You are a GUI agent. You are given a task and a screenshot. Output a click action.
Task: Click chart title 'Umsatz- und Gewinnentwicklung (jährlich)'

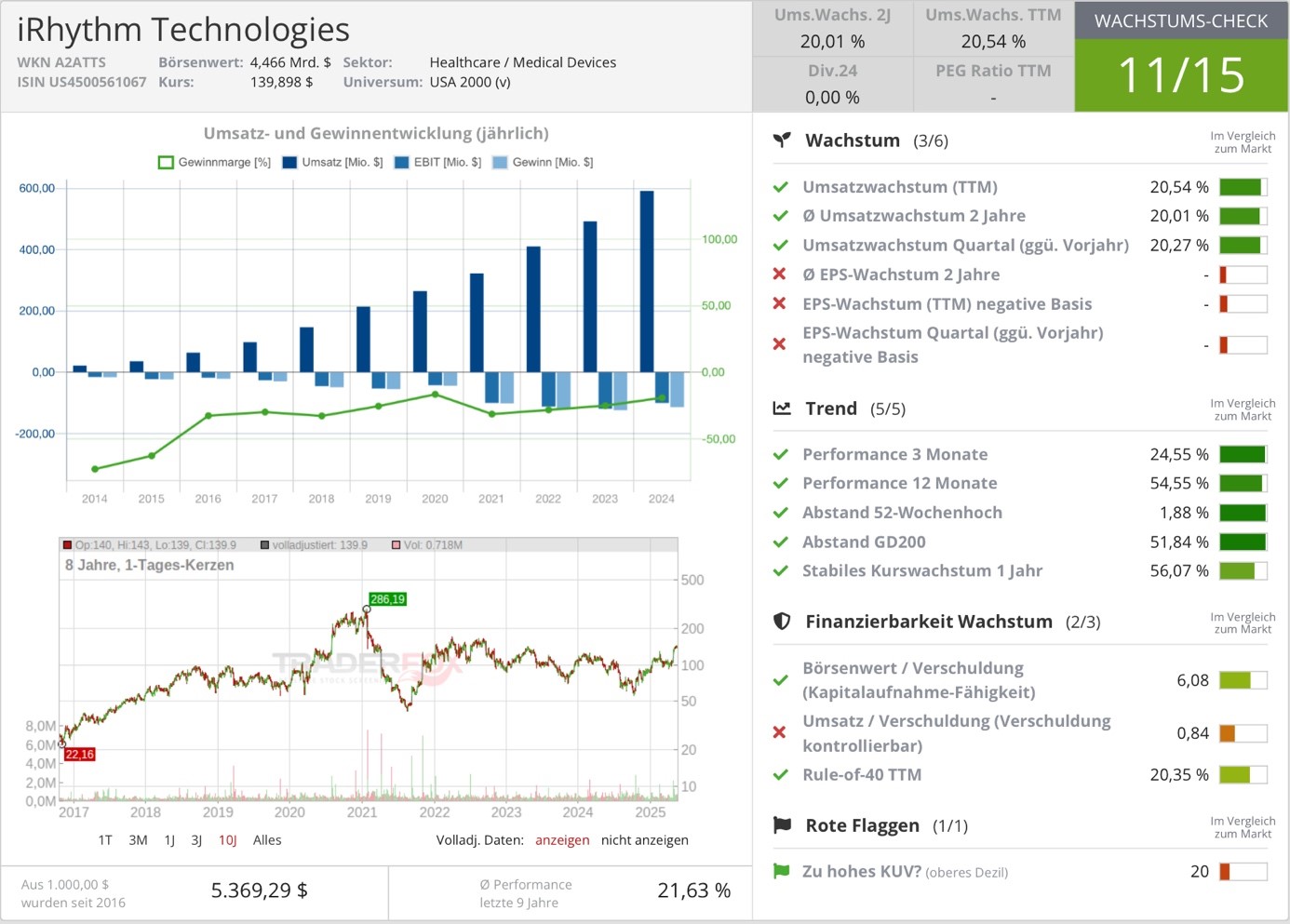click(376, 133)
